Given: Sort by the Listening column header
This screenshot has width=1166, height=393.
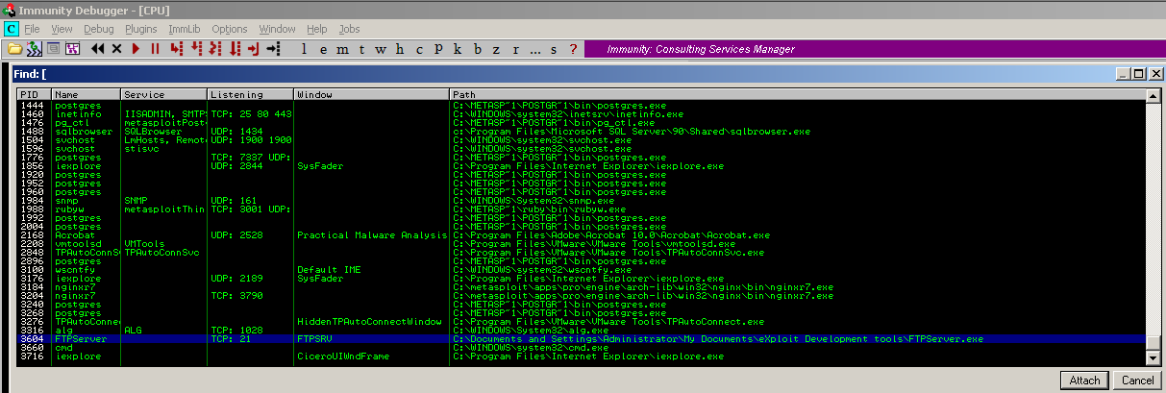Looking at the screenshot, I should click(251, 95).
